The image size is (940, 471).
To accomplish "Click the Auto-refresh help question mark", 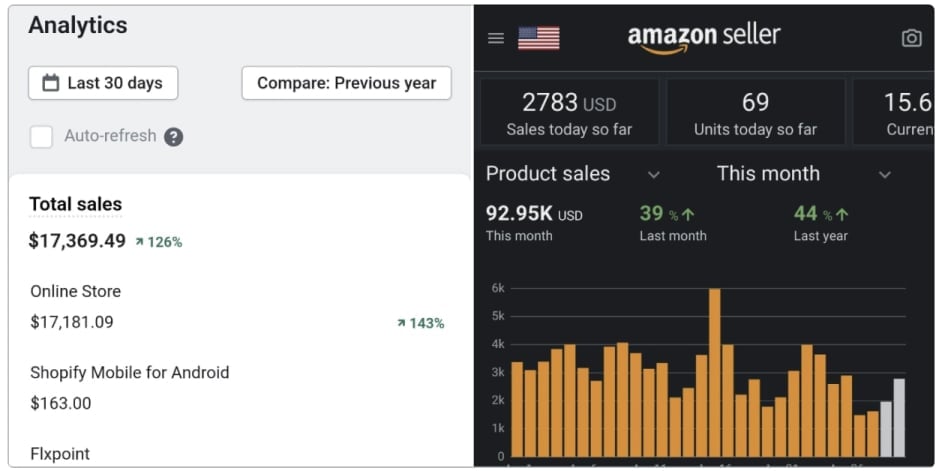I will 173,137.
